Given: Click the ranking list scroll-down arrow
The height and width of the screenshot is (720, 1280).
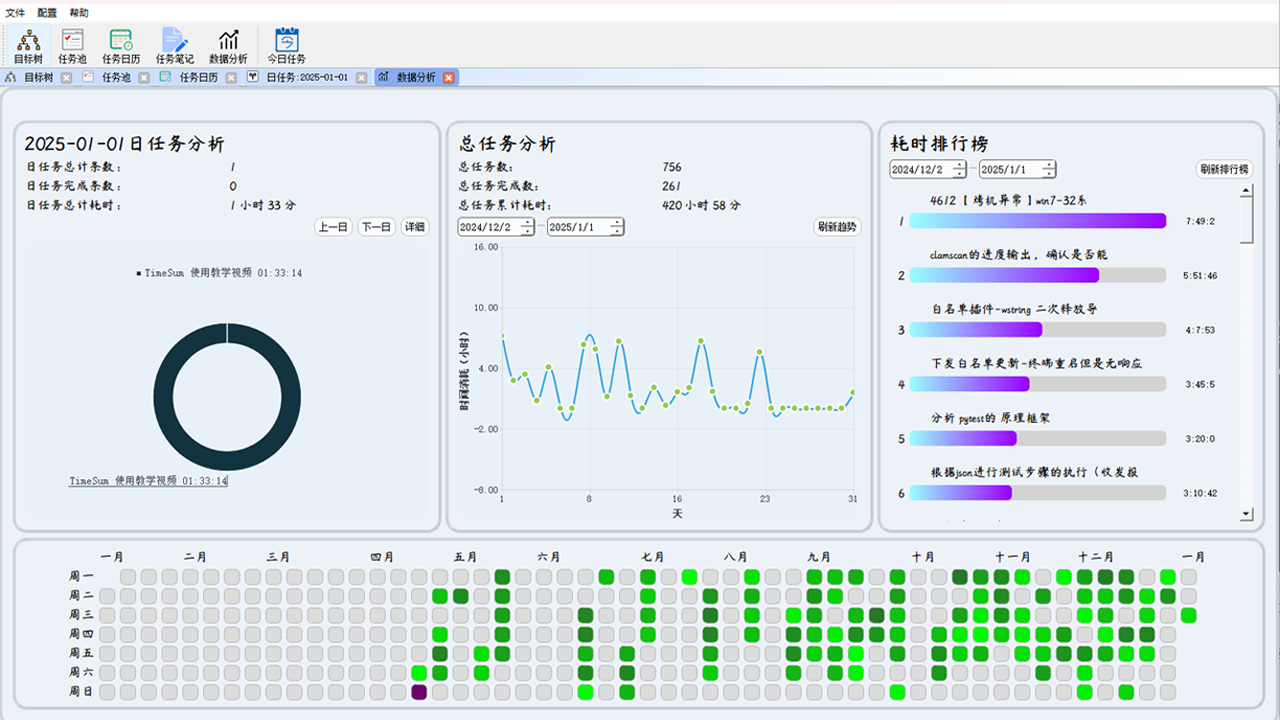Looking at the screenshot, I should pos(1246,514).
